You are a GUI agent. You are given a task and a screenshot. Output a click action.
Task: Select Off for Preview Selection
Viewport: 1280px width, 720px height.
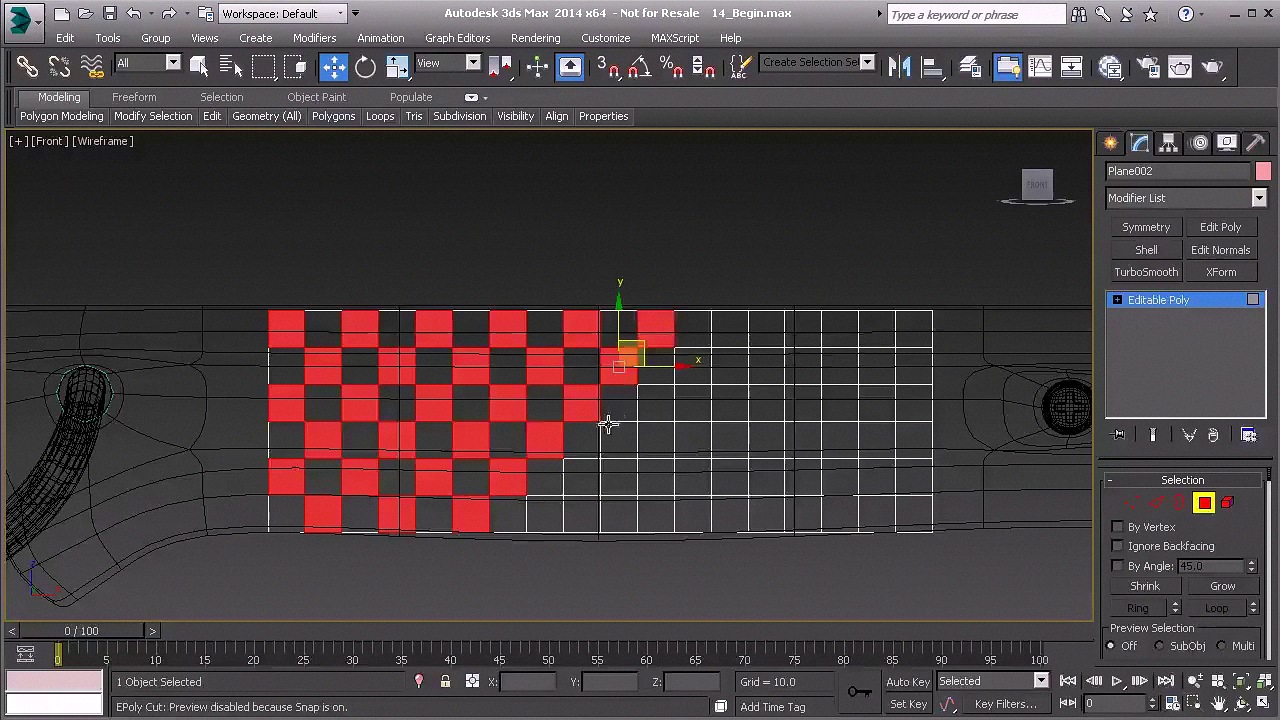(x=1110, y=646)
